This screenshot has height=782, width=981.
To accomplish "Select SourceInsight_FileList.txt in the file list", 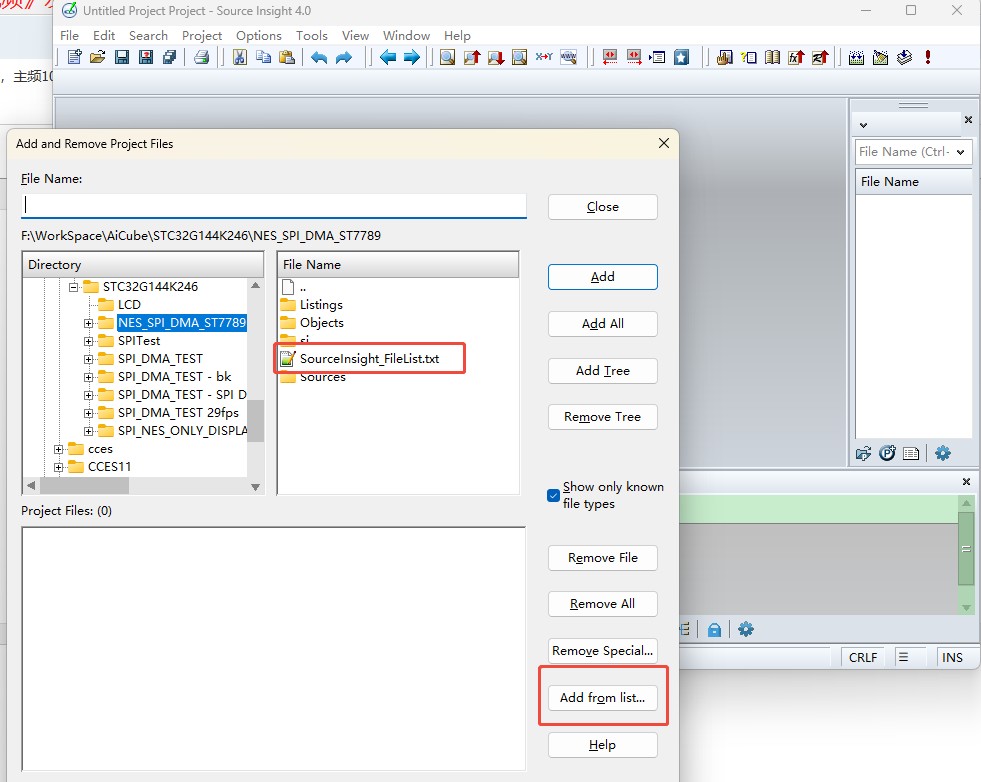I will point(369,359).
